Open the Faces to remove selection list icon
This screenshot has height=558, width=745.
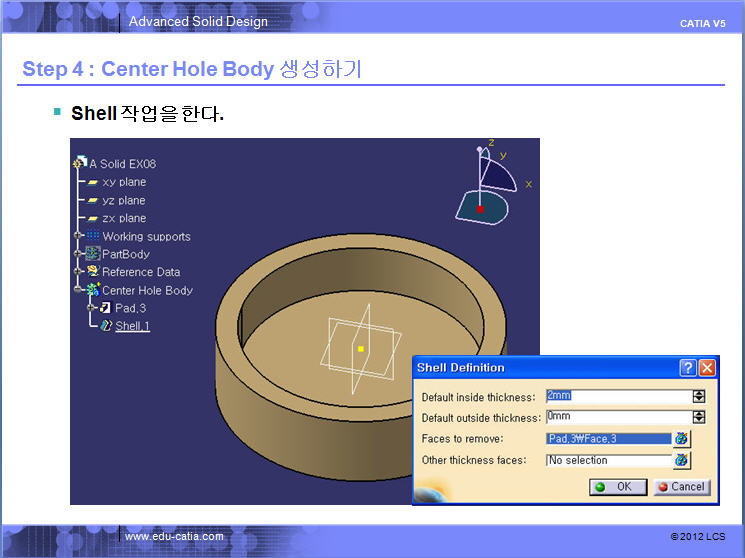pyautogui.click(x=682, y=439)
